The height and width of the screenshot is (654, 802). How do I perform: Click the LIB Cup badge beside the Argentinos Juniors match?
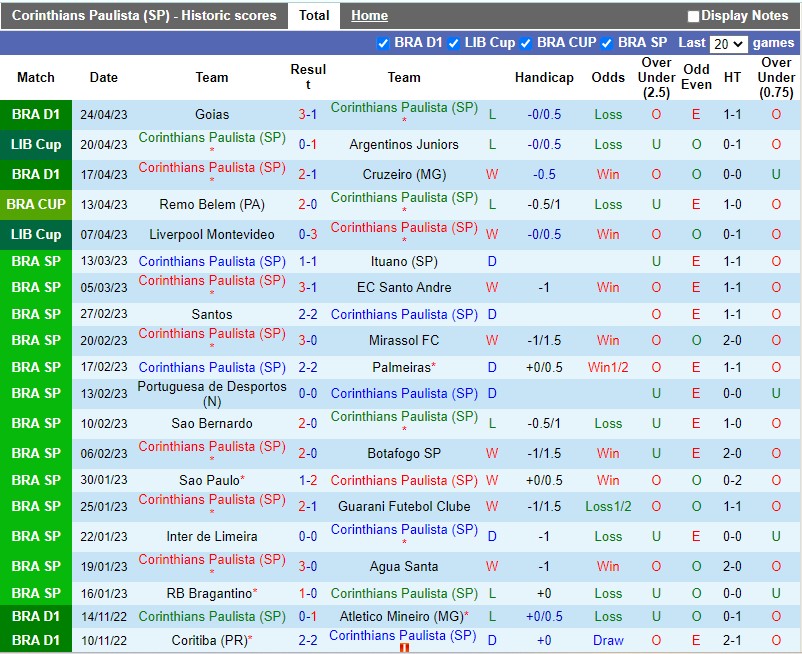36,144
